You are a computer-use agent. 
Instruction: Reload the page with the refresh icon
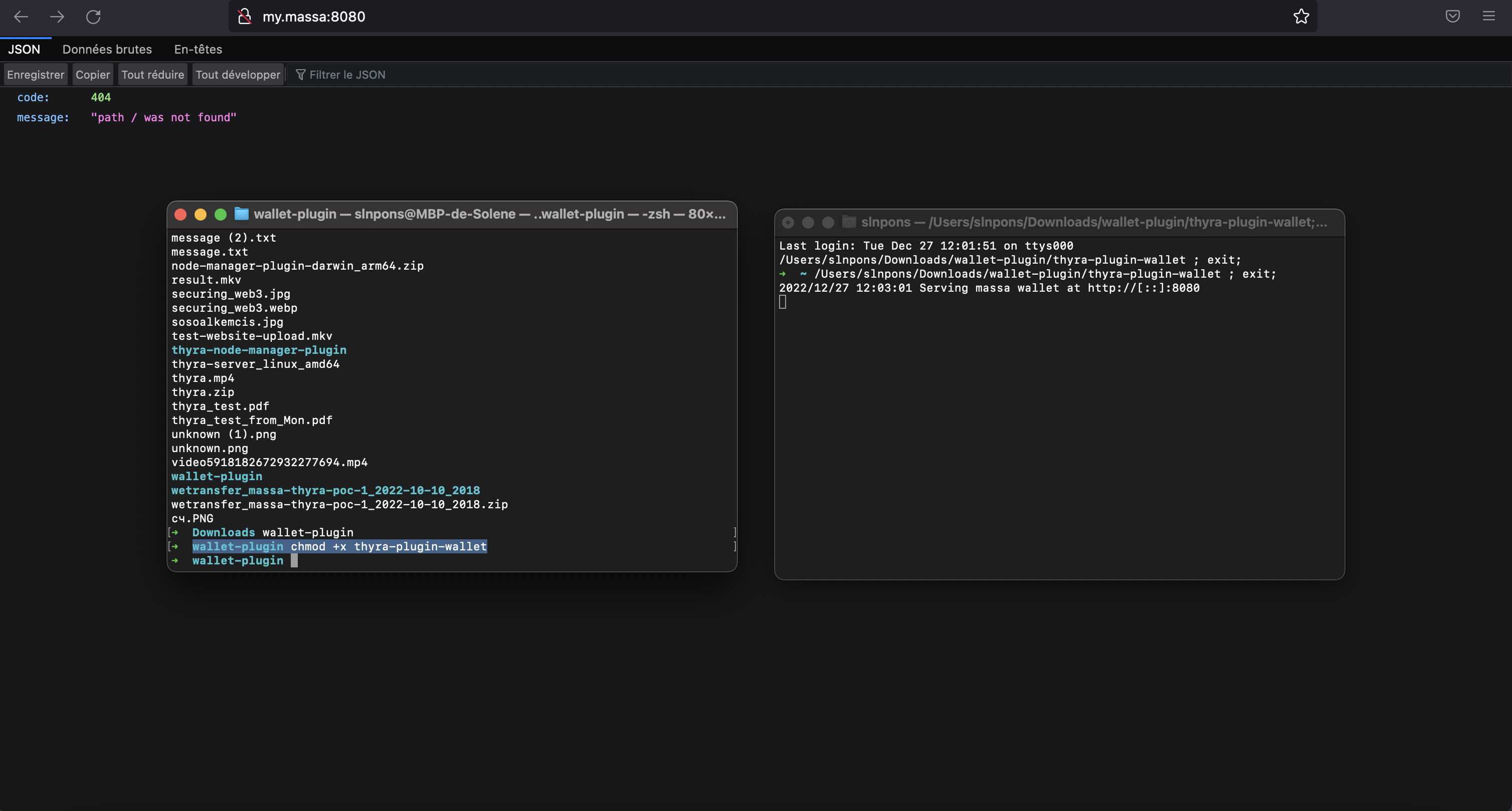pyautogui.click(x=94, y=17)
